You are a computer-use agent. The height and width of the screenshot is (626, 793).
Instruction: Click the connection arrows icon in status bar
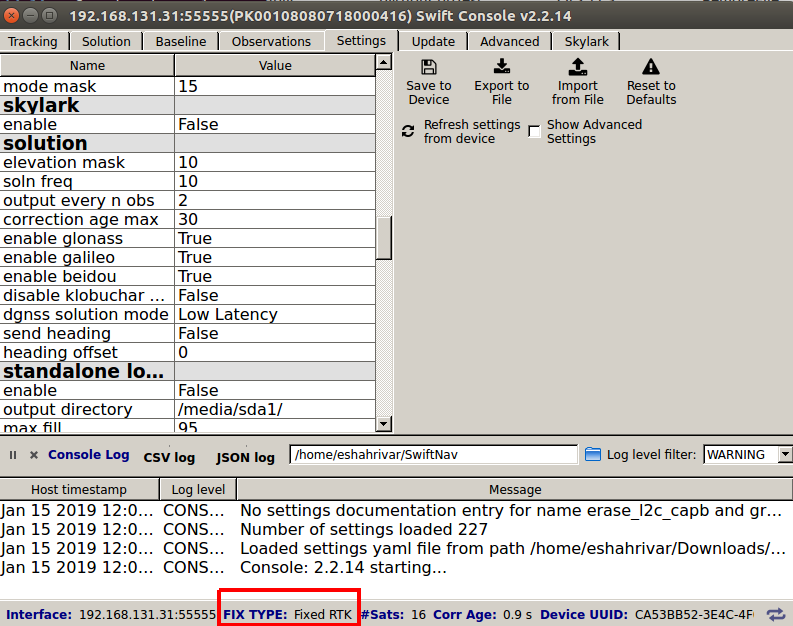[775, 614]
